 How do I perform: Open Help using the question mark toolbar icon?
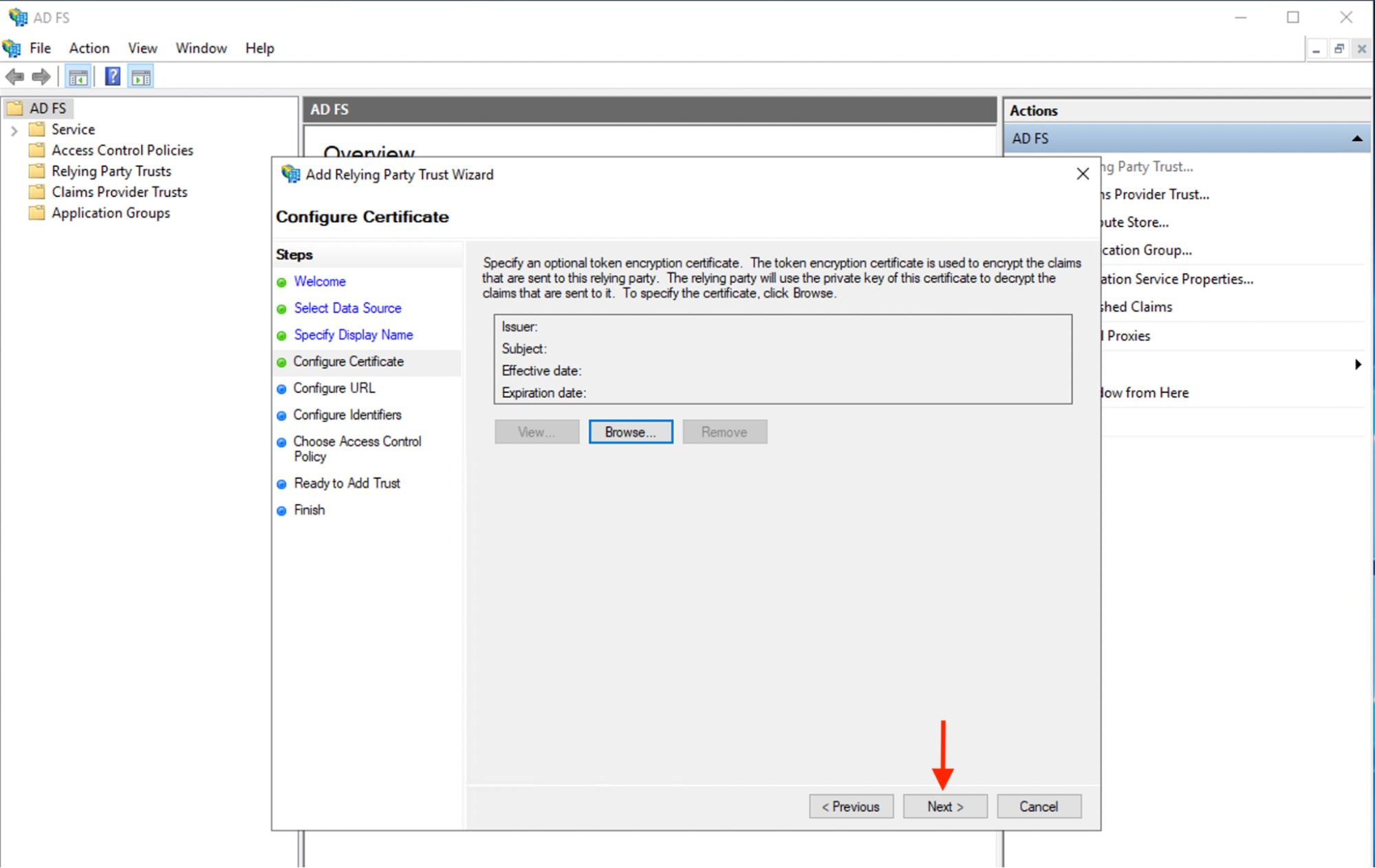[111, 76]
